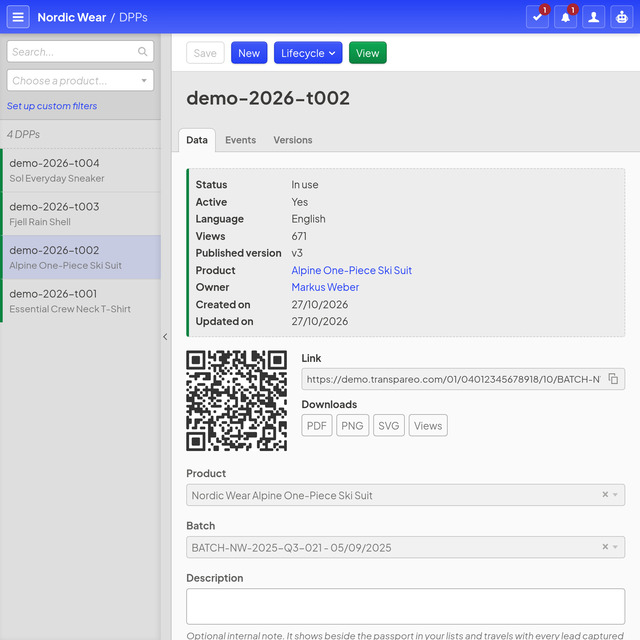Open Set up custom filters link
Viewport: 640px width, 640px height.
pyautogui.click(x=52, y=106)
